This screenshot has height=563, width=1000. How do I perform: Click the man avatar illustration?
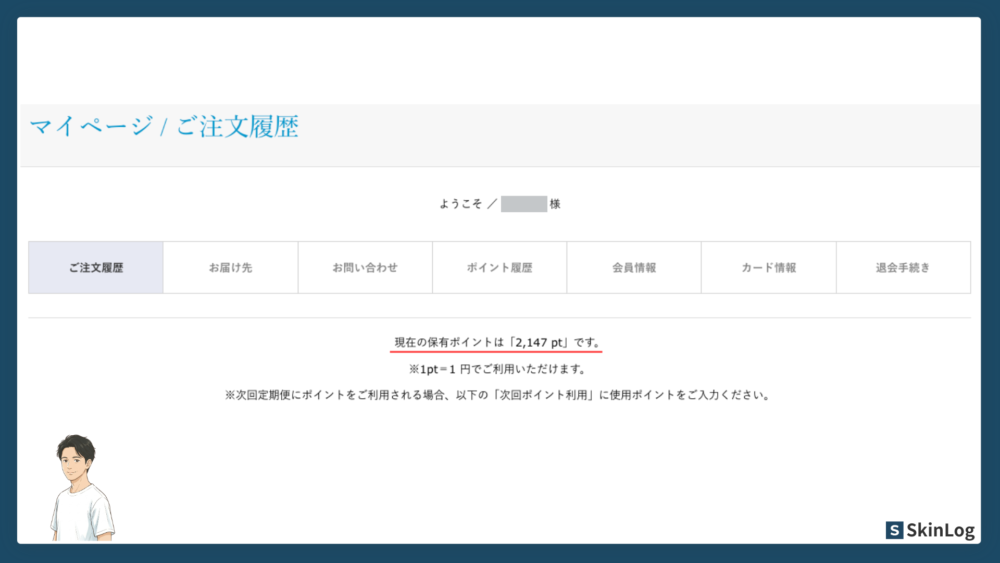pyautogui.click(x=81, y=486)
